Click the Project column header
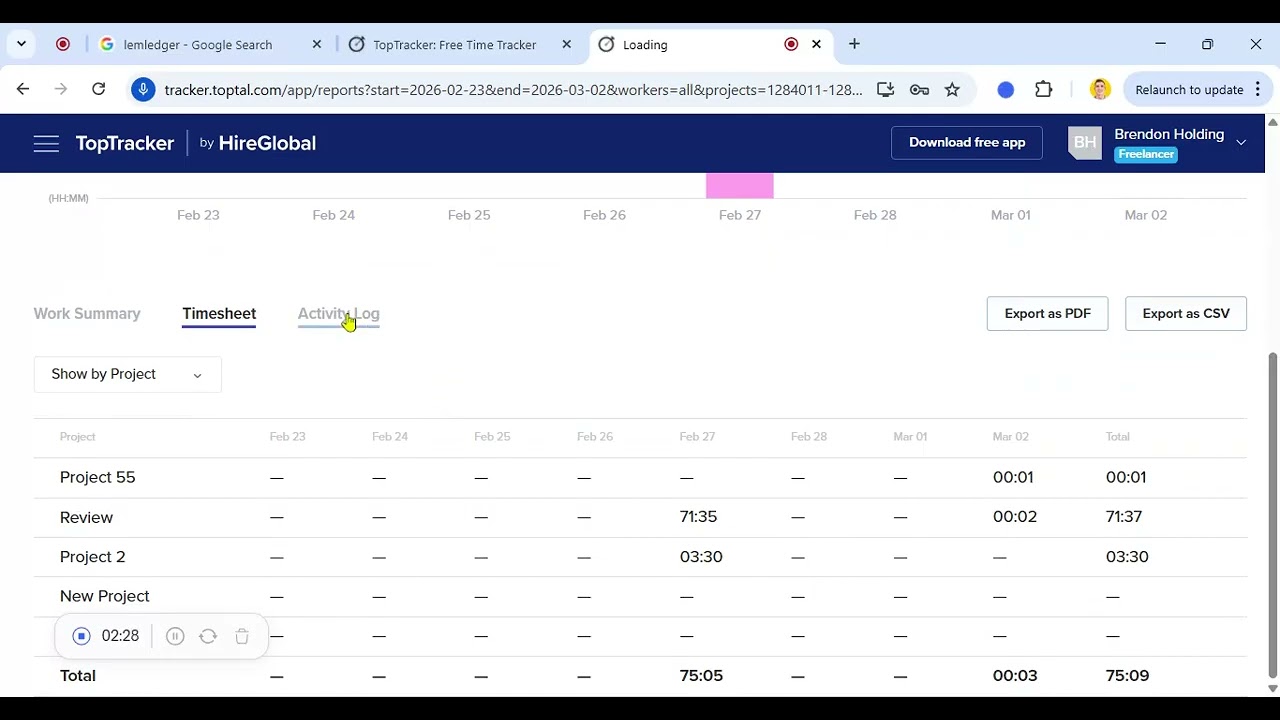Image resolution: width=1280 pixels, height=720 pixels. (77, 437)
